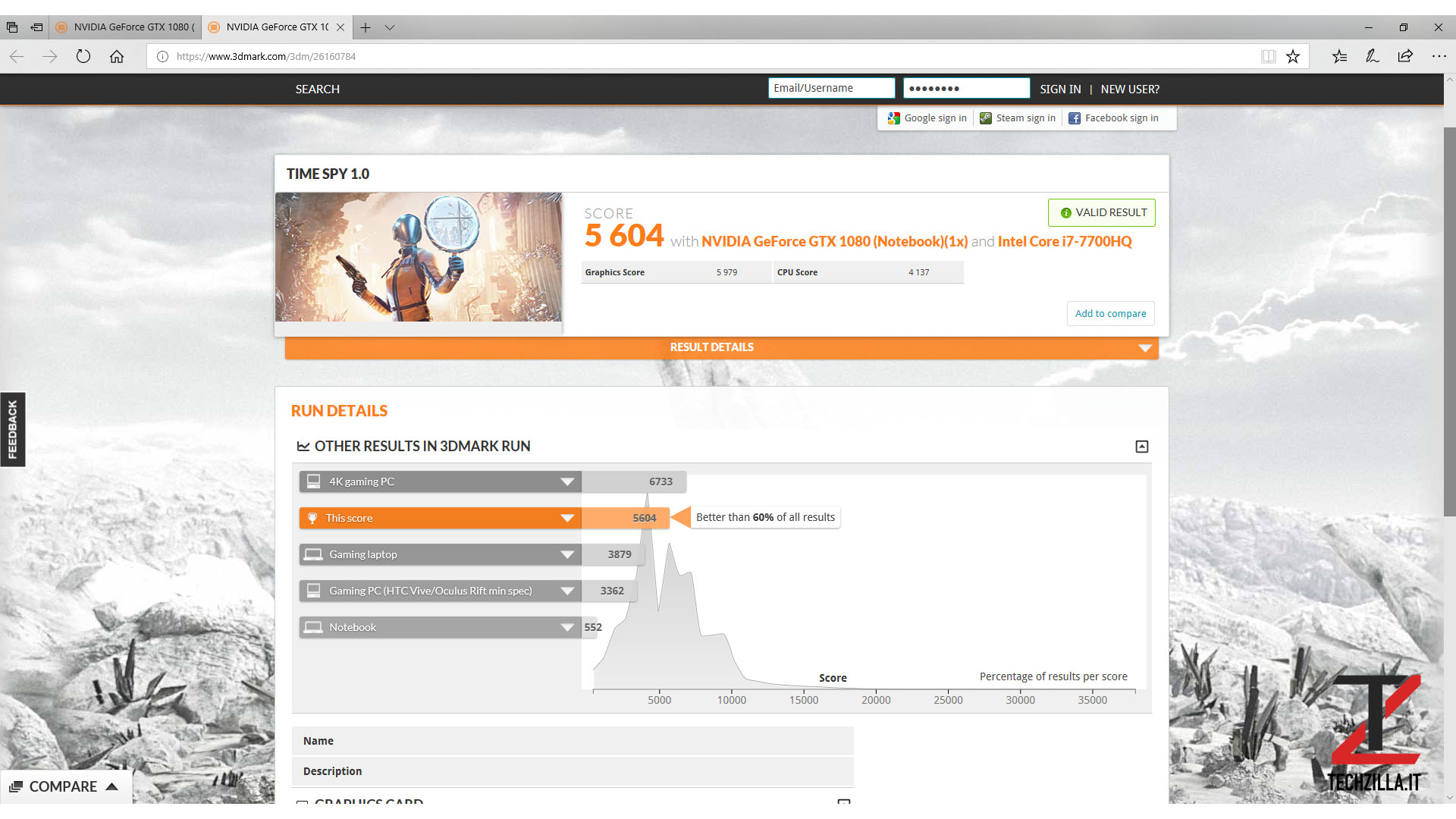Click the Share page icon
Image resolution: width=1456 pixels, height=819 pixels.
tap(1405, 56)
